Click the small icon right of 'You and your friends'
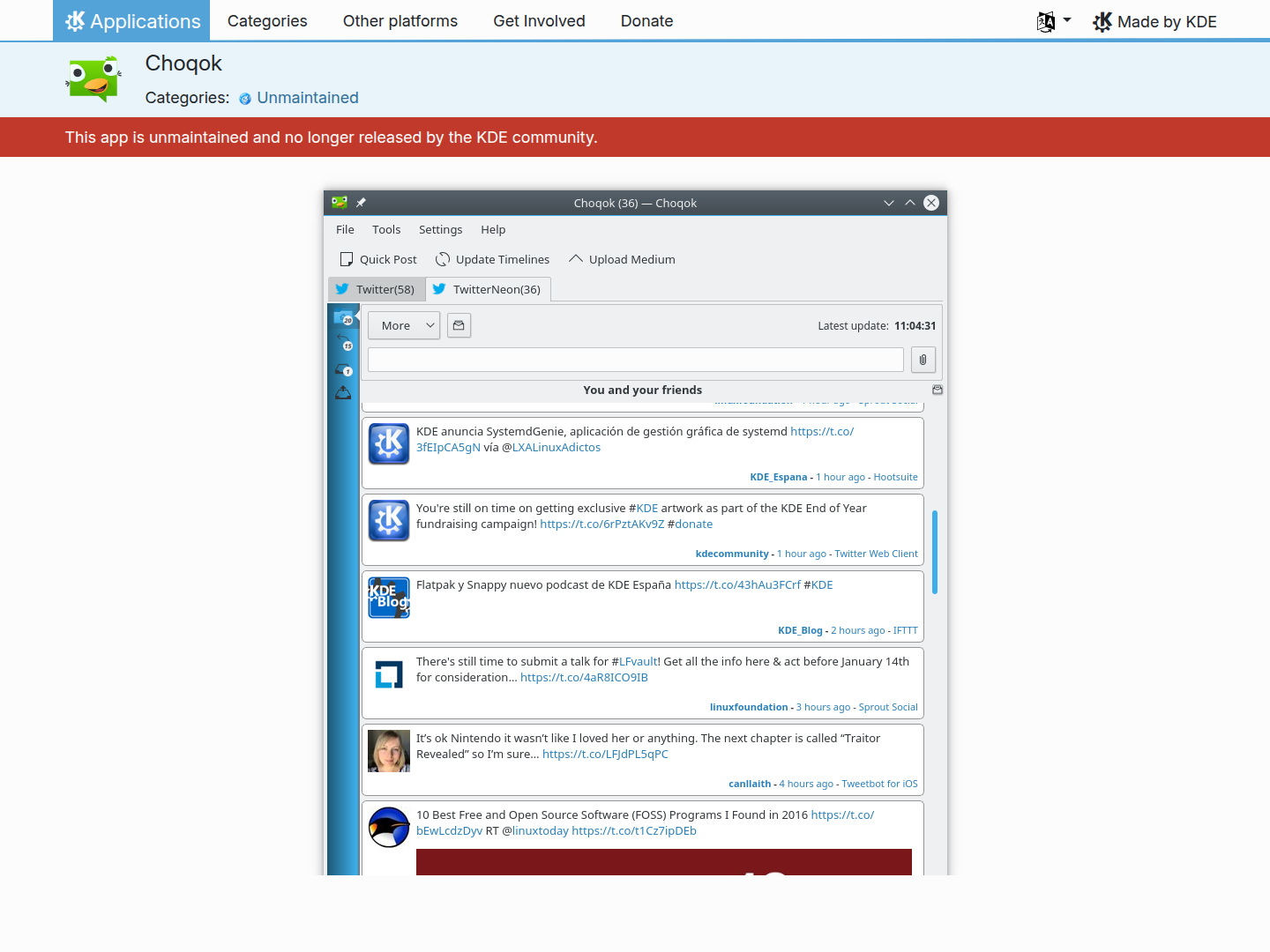 (938, 390)
